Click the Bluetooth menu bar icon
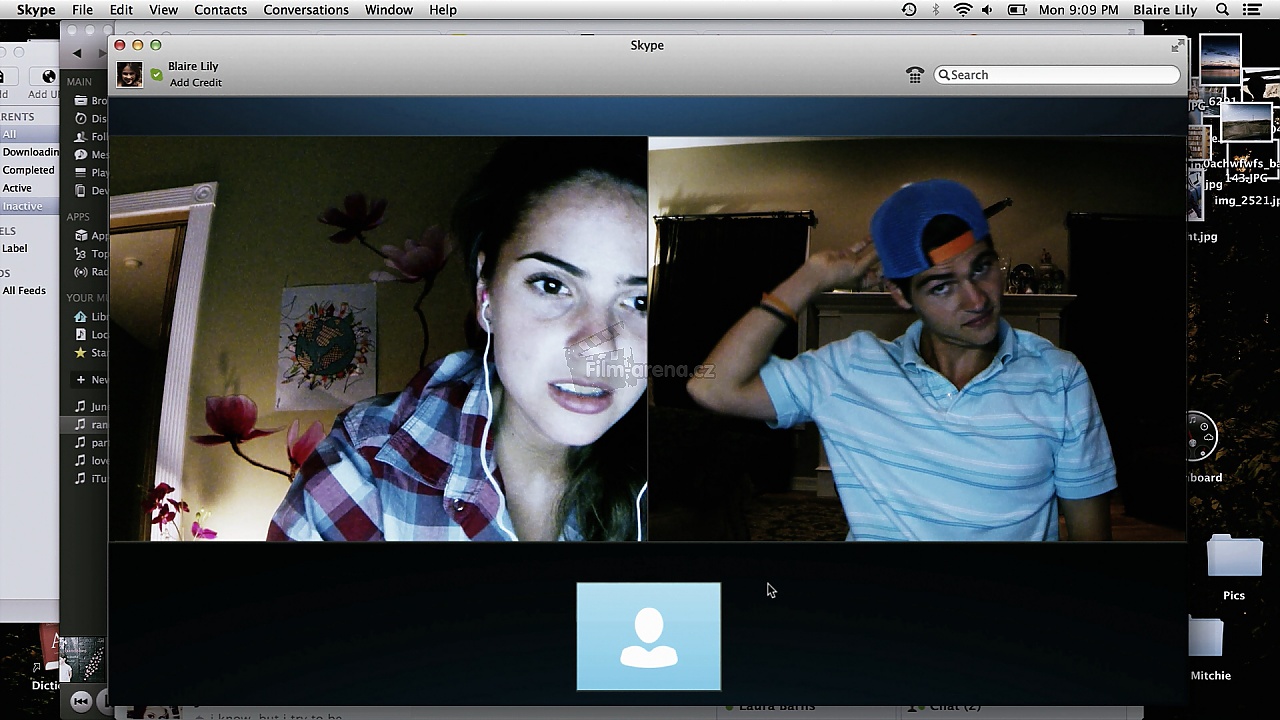1280x720 pixels. (936, 10)
